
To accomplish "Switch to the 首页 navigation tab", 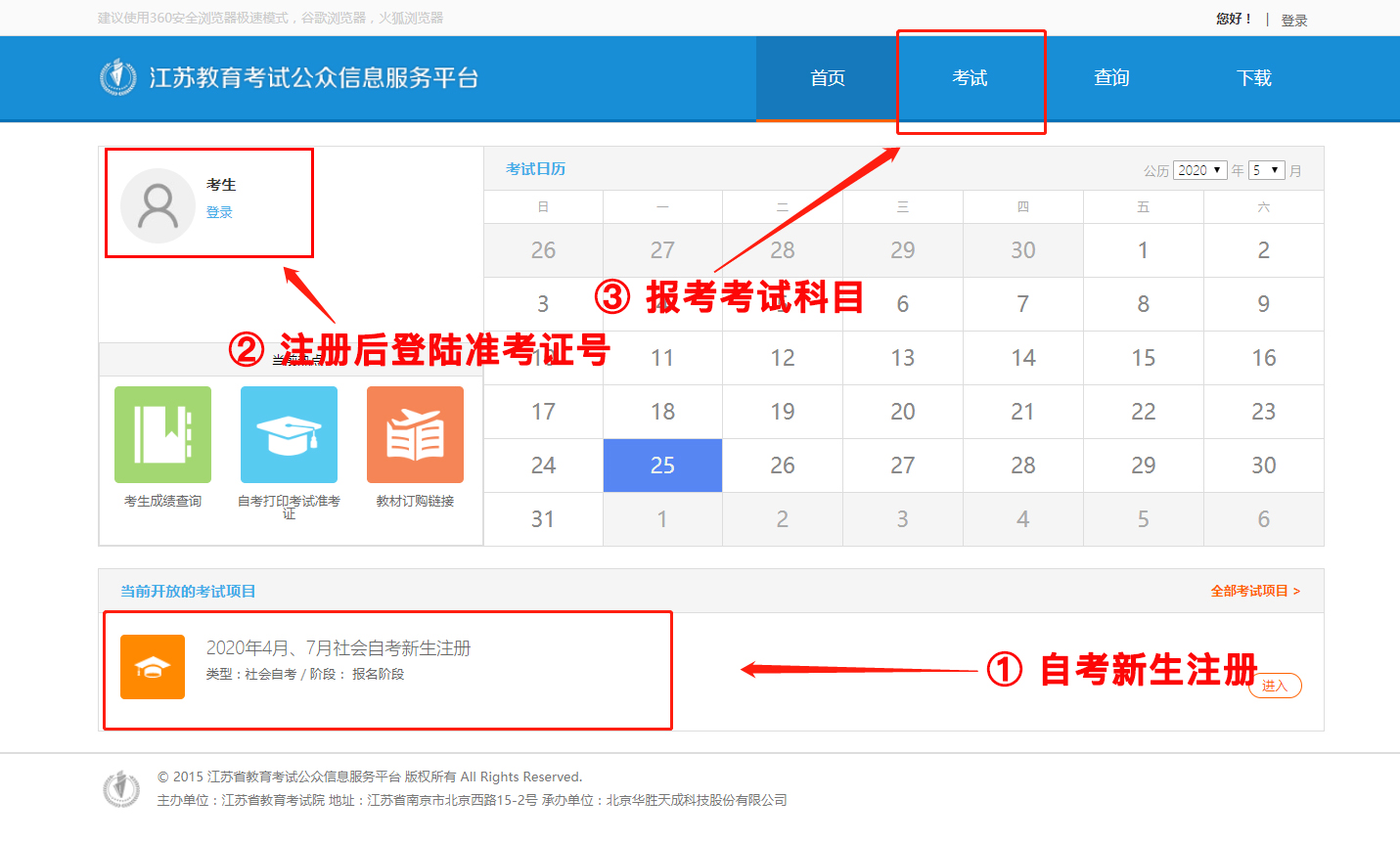I will tap(828, 78).
